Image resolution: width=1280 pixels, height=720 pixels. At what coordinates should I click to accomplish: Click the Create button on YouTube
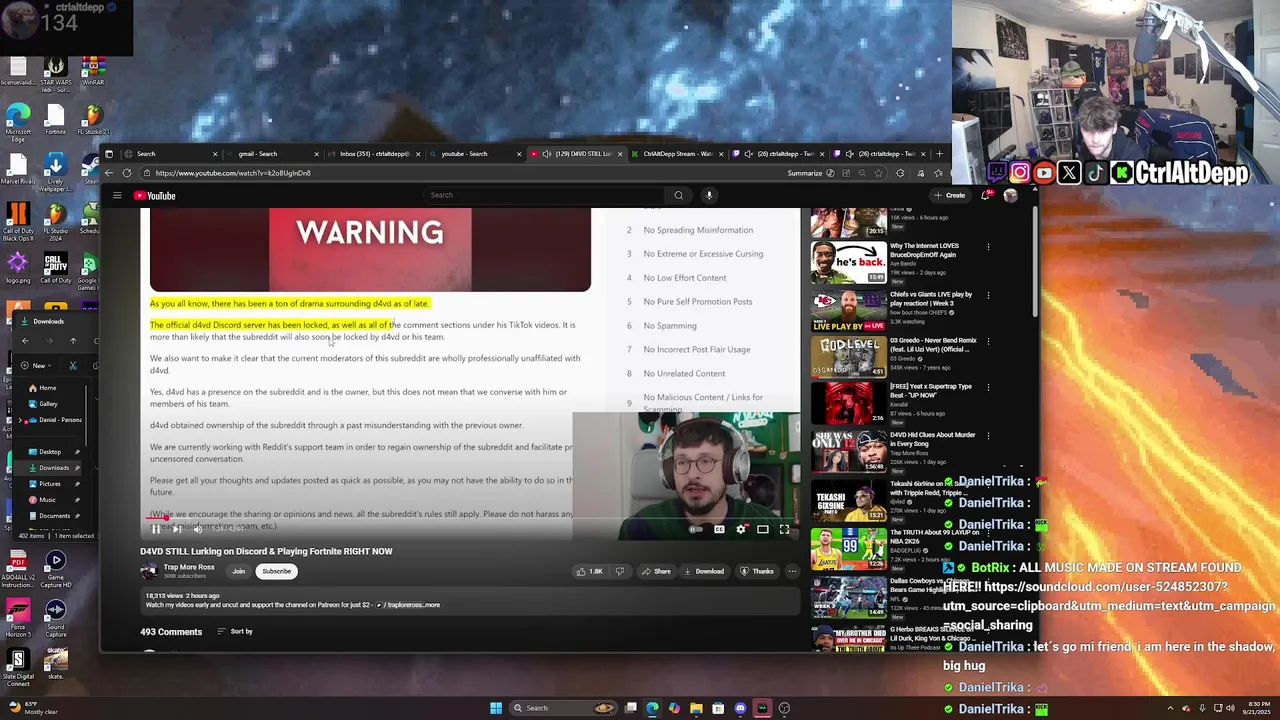(x=950, y=196)
